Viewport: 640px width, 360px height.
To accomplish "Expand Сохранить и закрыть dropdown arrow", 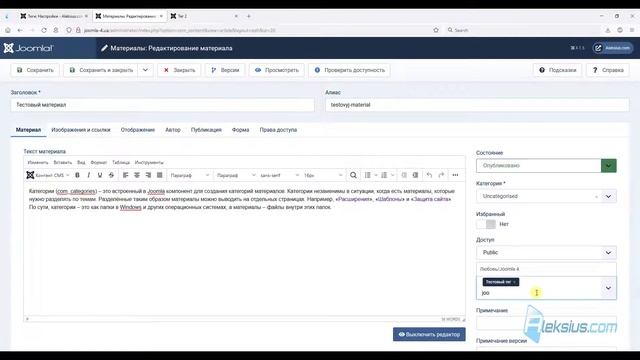I will click(x=145, y=70).
